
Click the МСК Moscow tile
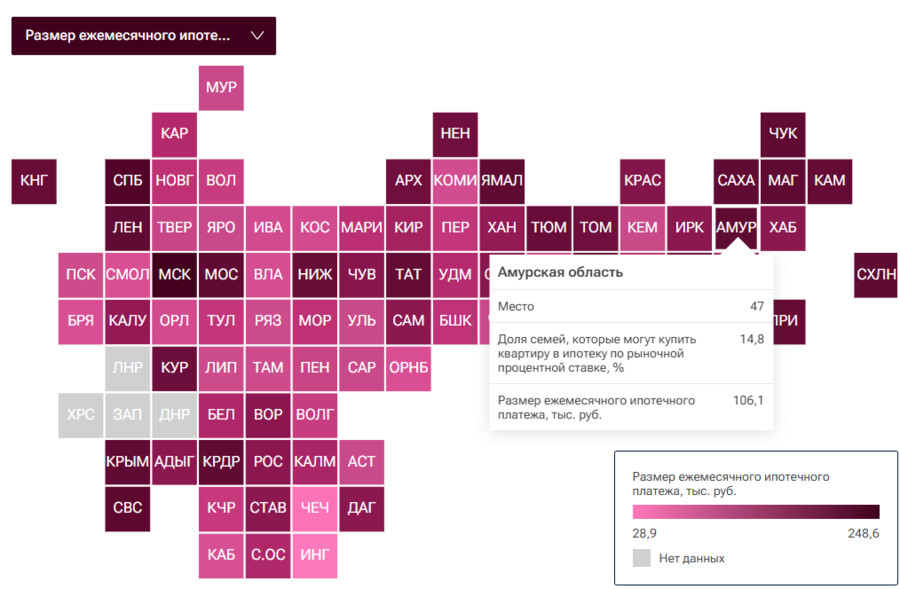174,274
